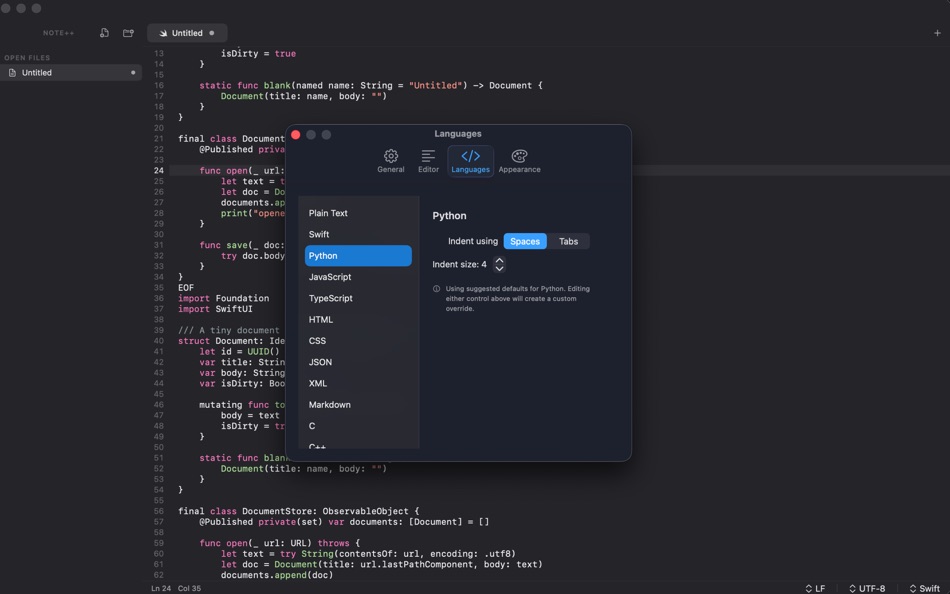Select TypeScript in the language list
This screenshot has height=594, width=950.
(358, 298)
